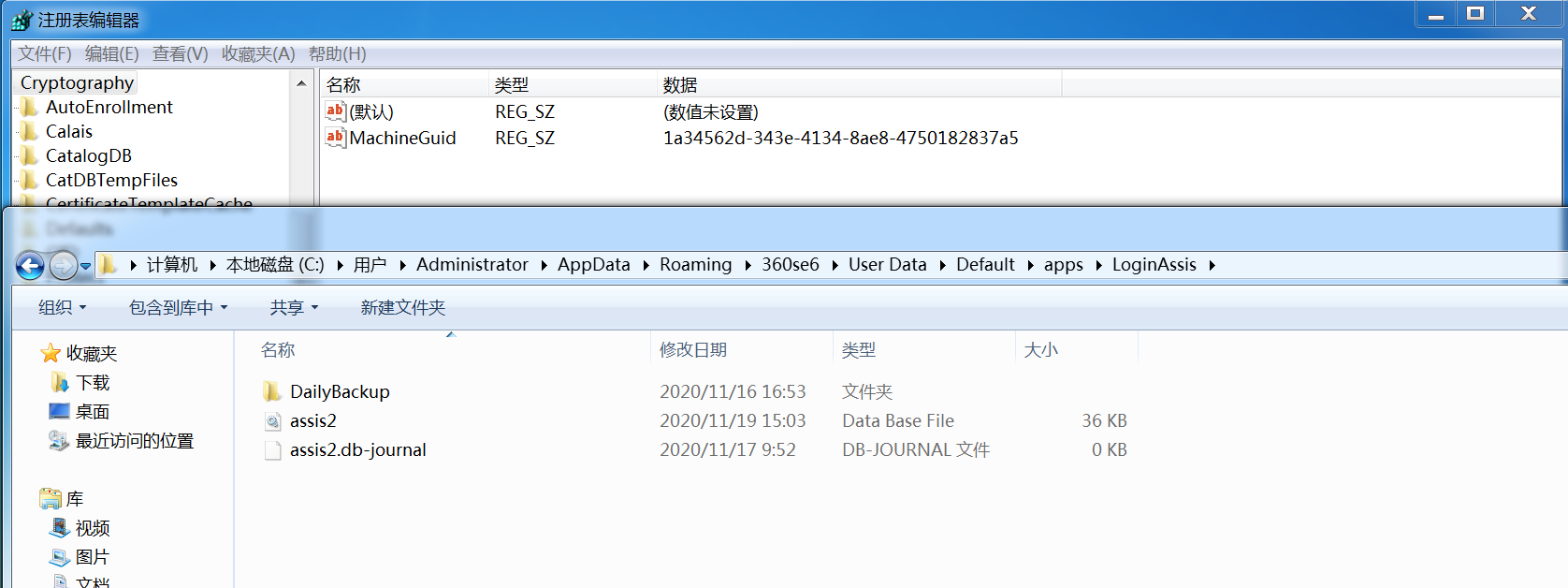
Task: Maximize the Registry Editor window
Action: (1475, 13)
